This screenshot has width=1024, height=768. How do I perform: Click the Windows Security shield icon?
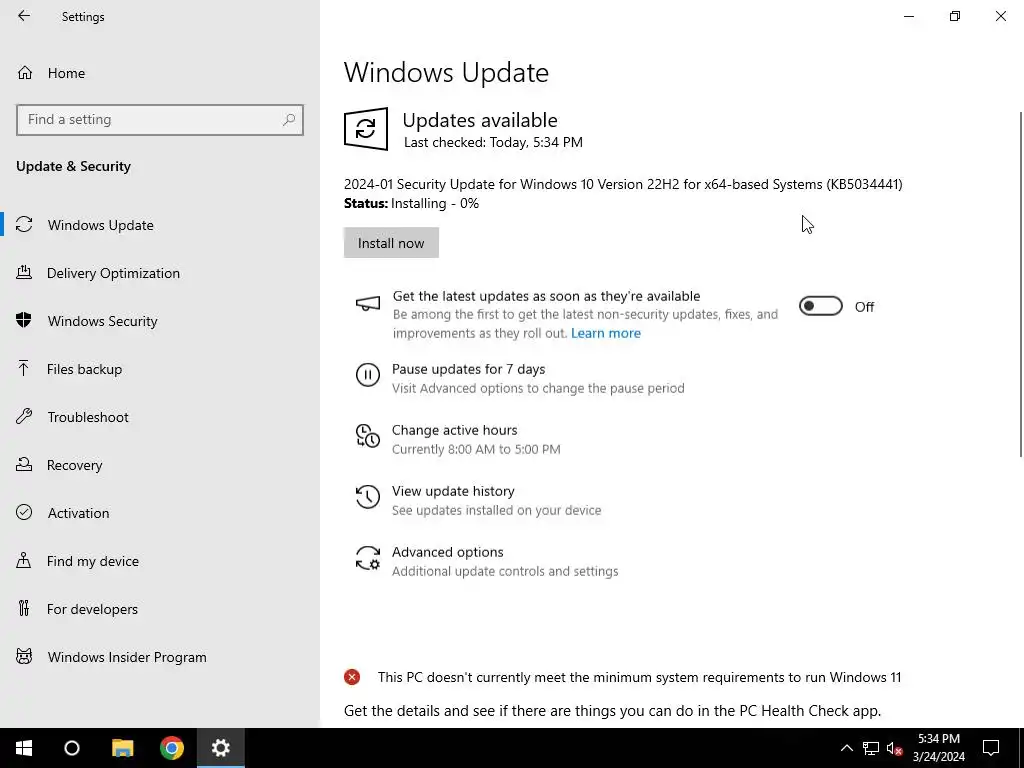click(x=24, y=320)
